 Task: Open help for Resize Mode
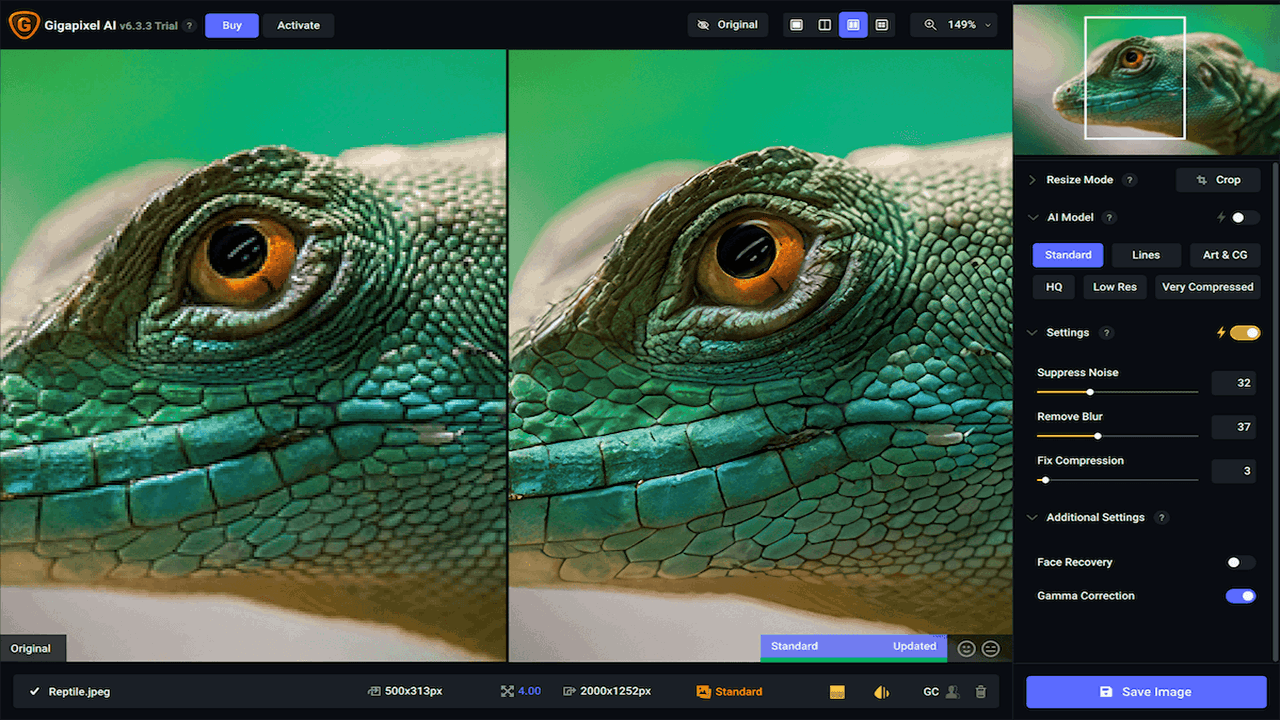click(1130, 180)
